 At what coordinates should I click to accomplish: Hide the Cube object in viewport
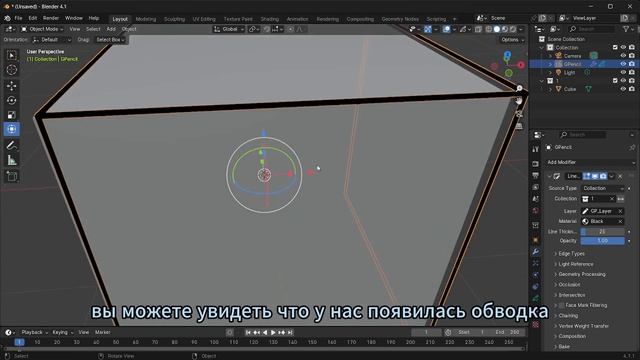pos(623,89)
